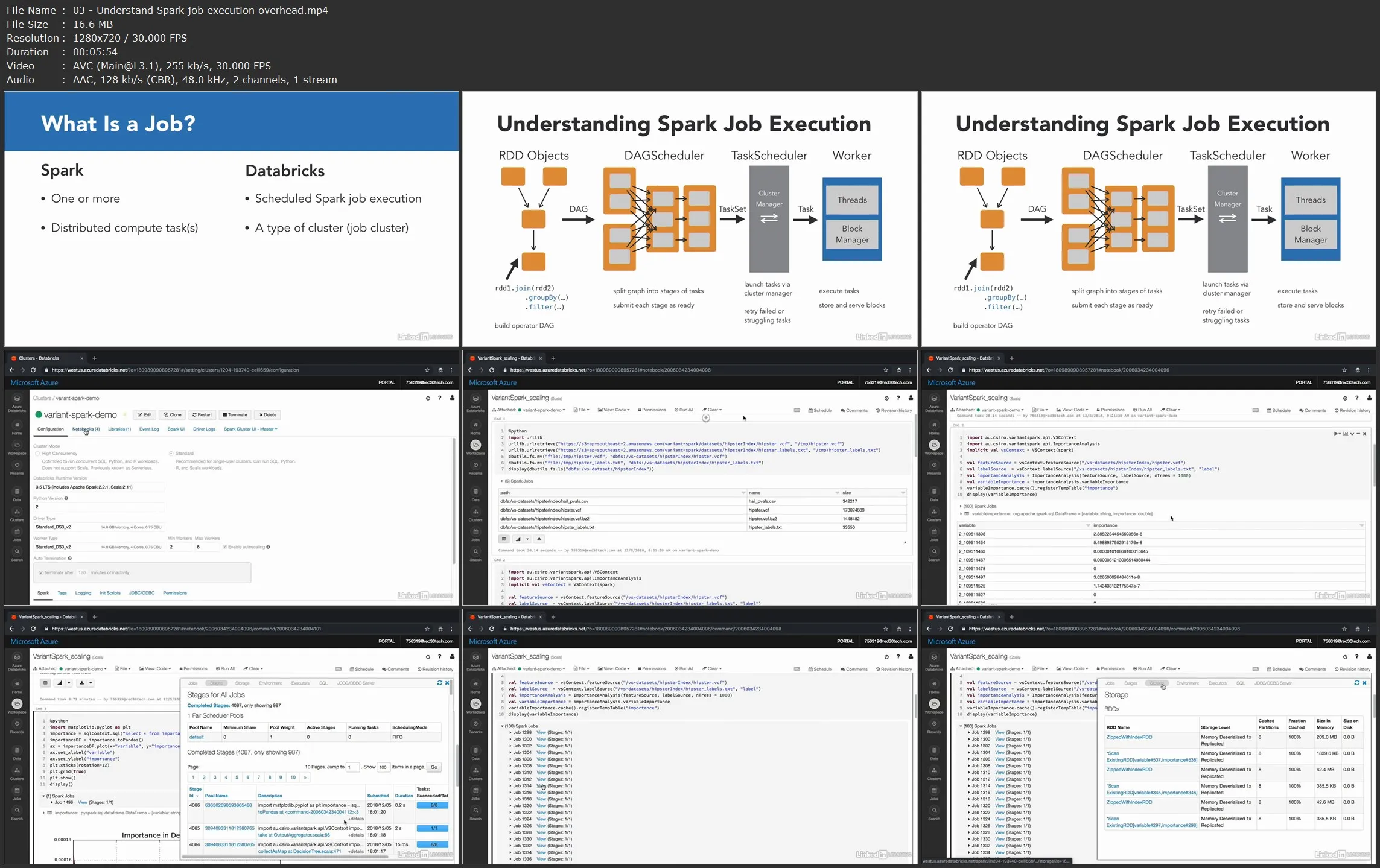Refresh the Stages for All Jobs panel
The height and width of the screenshot is (868, 1380).
tap(440, 683)
